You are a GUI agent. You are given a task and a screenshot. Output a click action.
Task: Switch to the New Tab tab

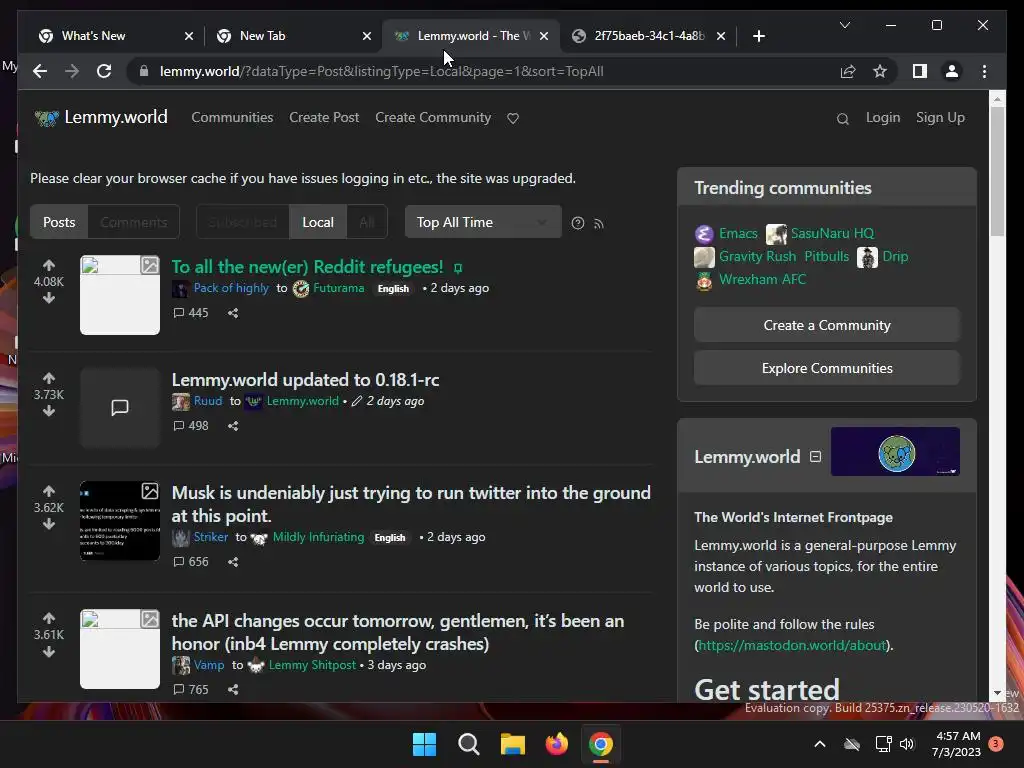tap(295, 36)
